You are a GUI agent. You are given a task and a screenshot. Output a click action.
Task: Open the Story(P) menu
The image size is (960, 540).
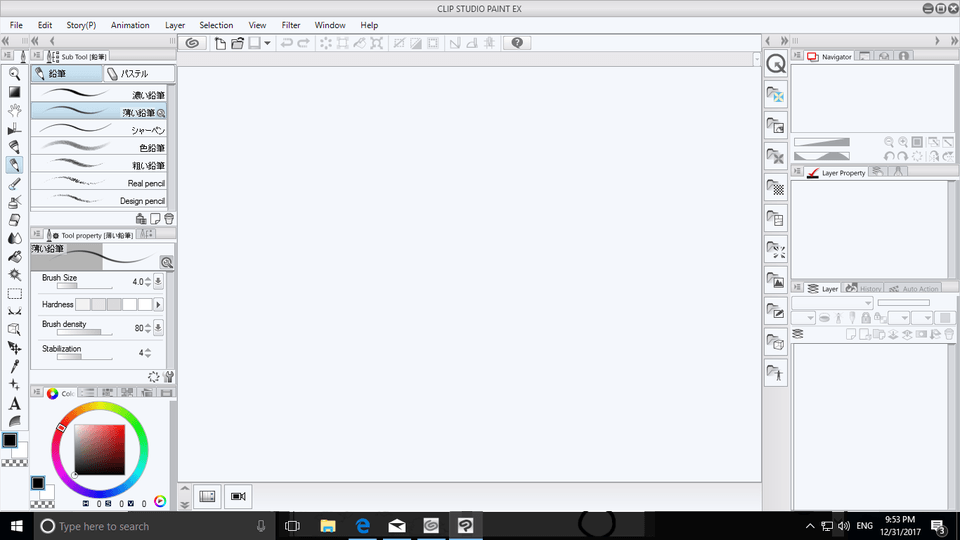pyautogui.click(x=81, y=25)
